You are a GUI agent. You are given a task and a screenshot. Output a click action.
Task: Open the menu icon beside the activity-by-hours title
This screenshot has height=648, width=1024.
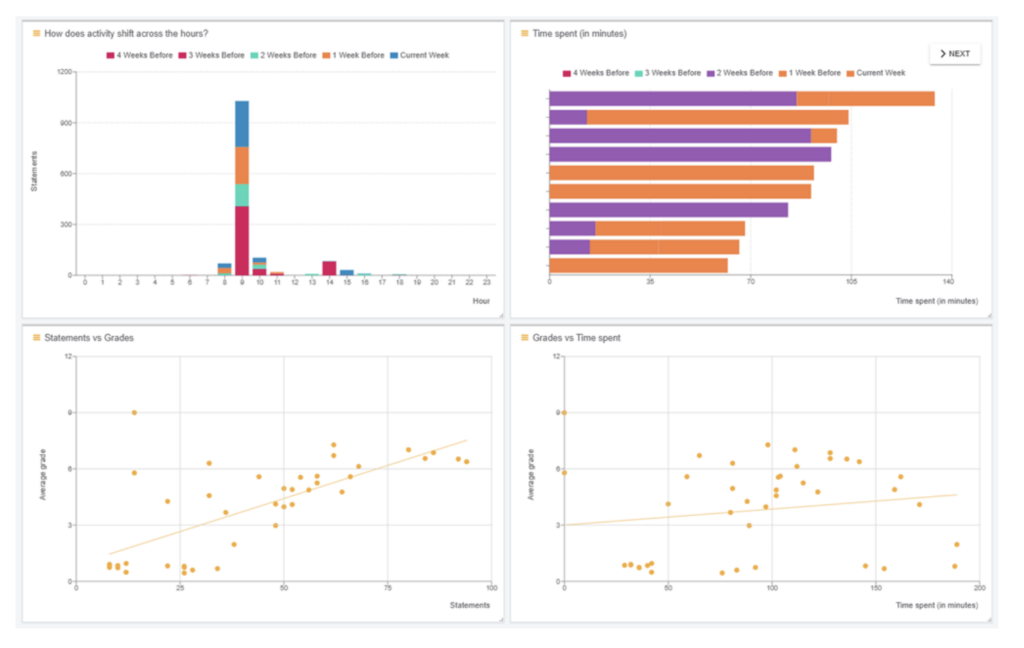pyautogui.click(x=37, y=33)
